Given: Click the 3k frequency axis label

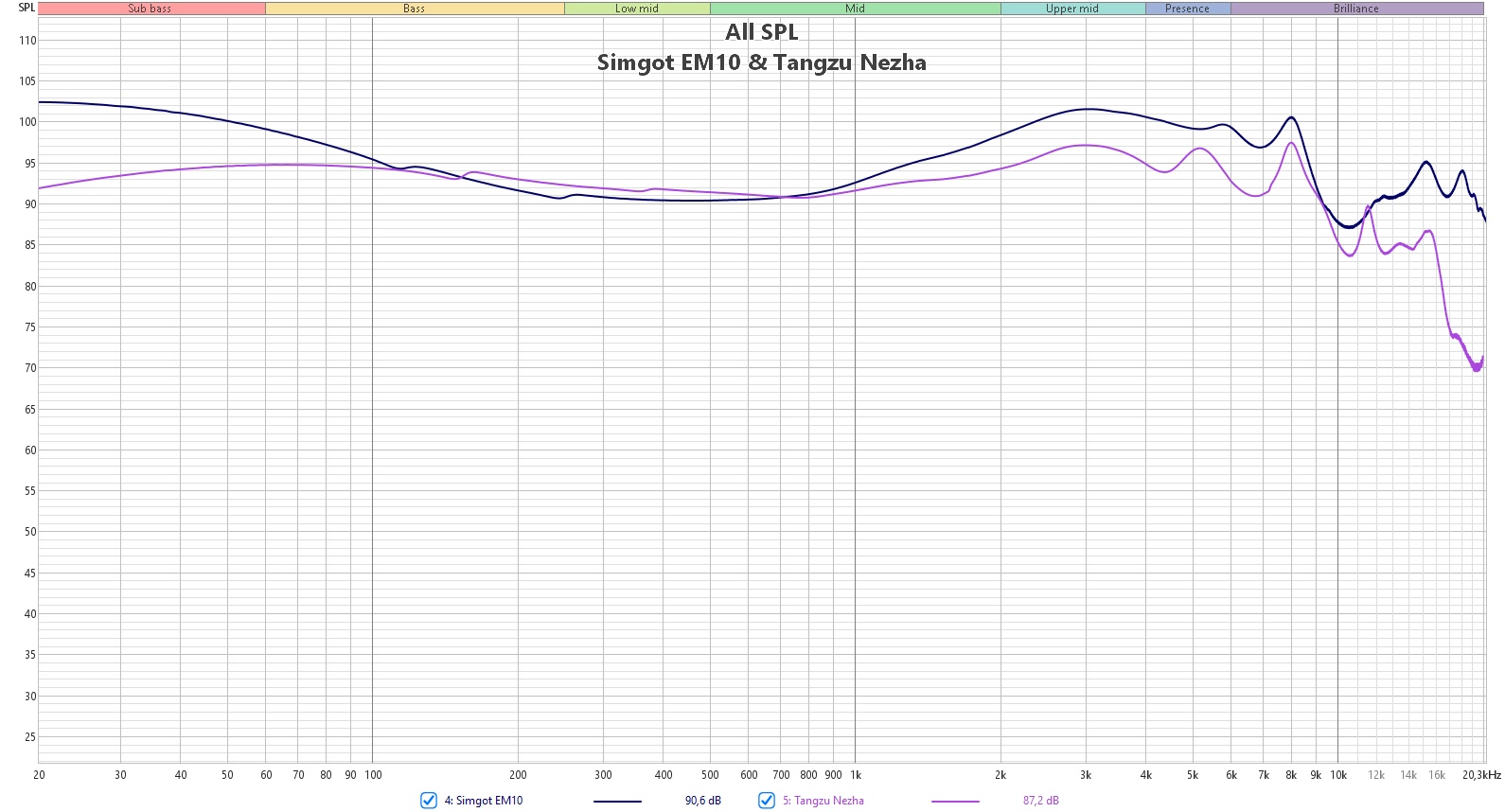Looking at the screenshot, I should (x=1086, y=775).
